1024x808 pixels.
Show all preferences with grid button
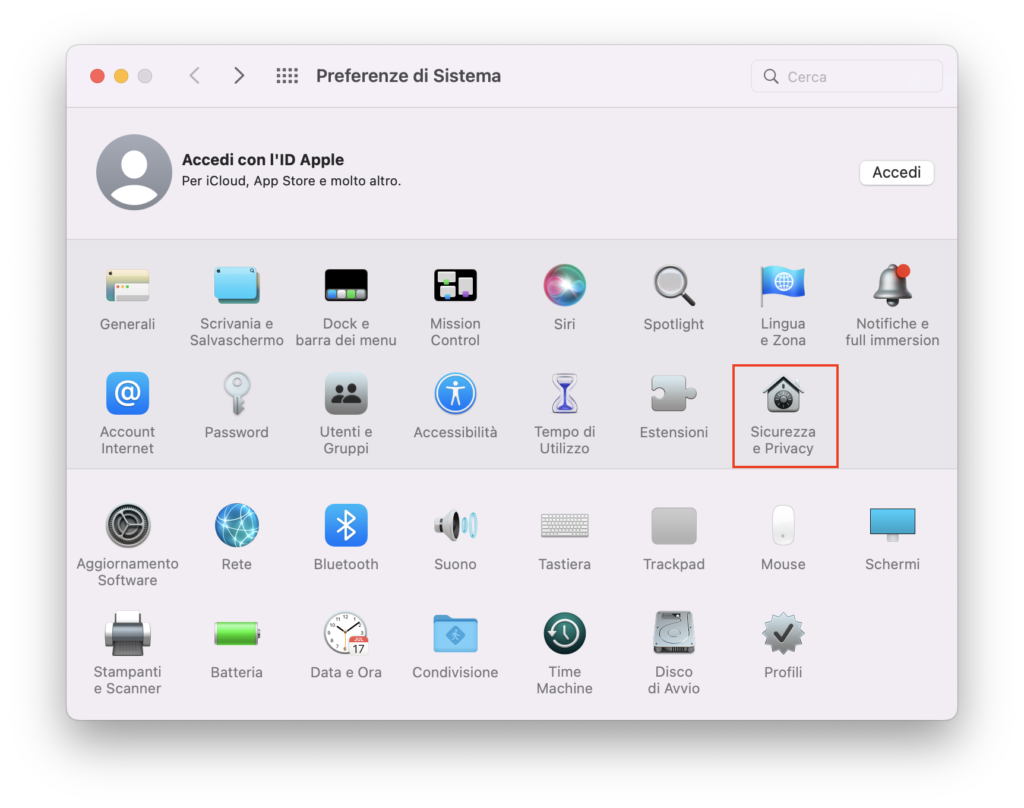287,76
